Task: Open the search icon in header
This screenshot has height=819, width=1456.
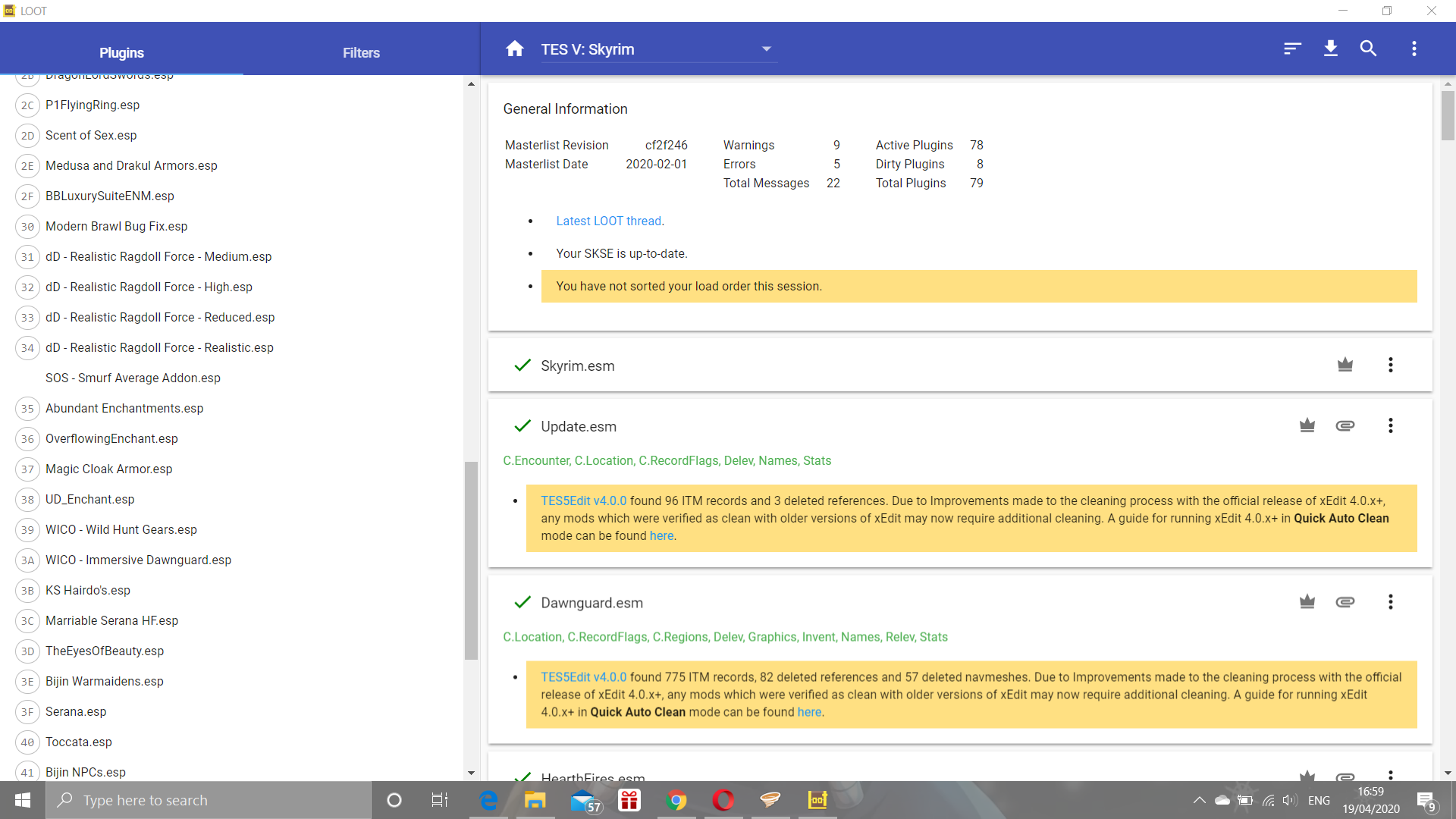Action: (x=1368, y=49)
